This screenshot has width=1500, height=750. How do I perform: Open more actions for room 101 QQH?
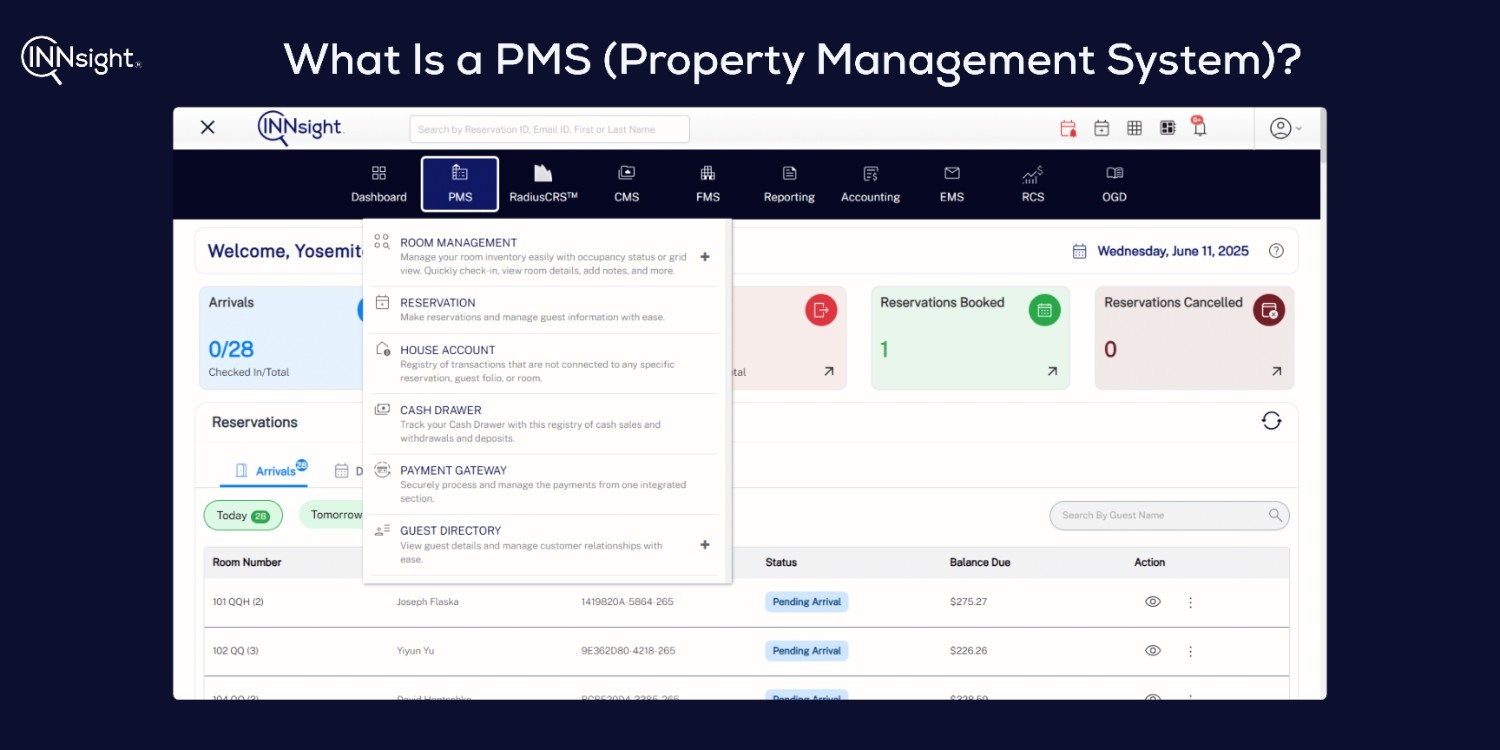[x=1190, y=602]
